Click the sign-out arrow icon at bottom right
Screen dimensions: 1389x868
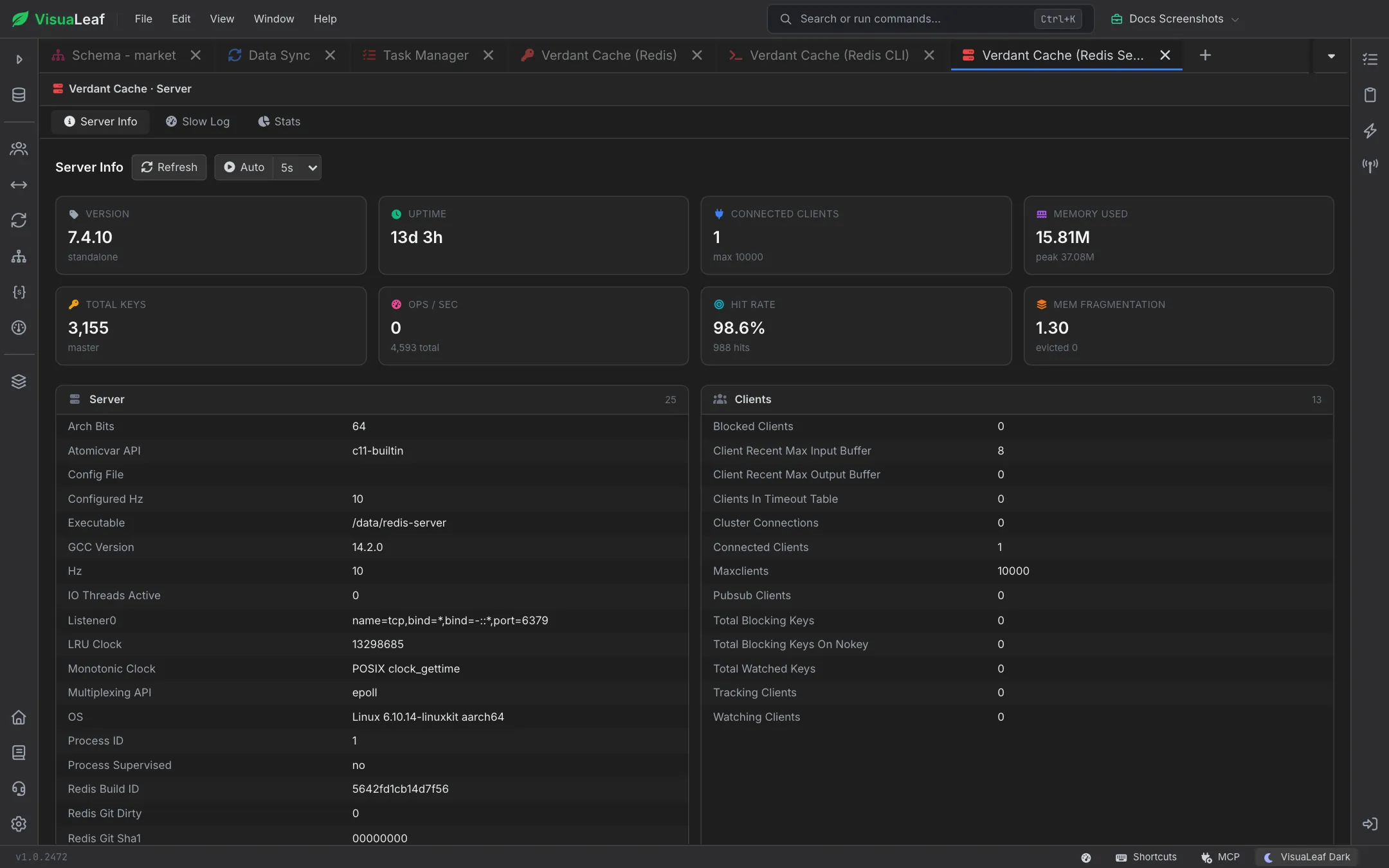(x=1370, y=824)
